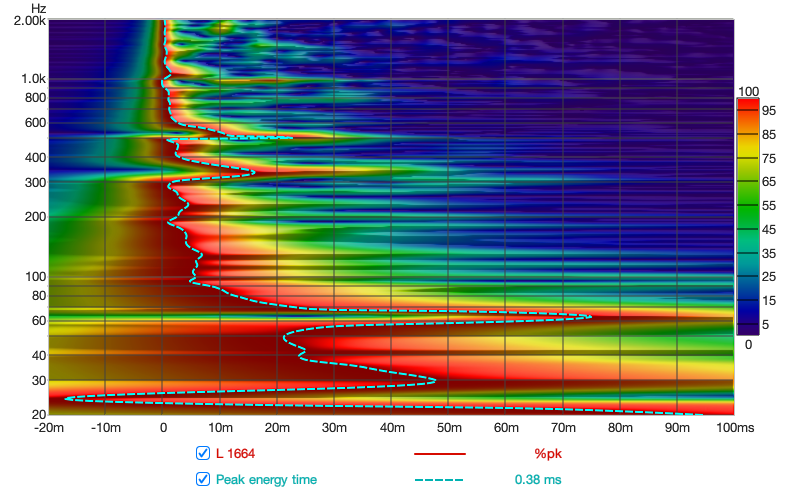The width and height of the screenshot is (800, 498).
Task: Click the 2.00k frequency axis label
Action: pos(29,21)
